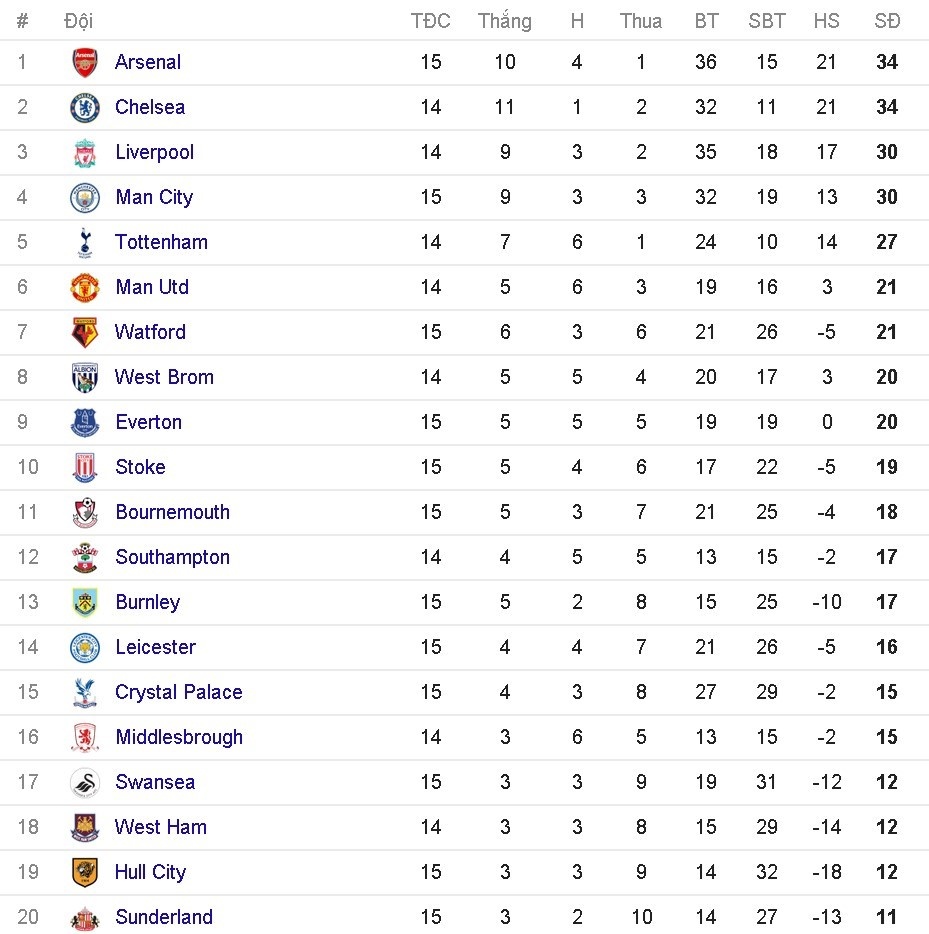
Task: Click the TĐC matches played header
Action: [431, 21]
